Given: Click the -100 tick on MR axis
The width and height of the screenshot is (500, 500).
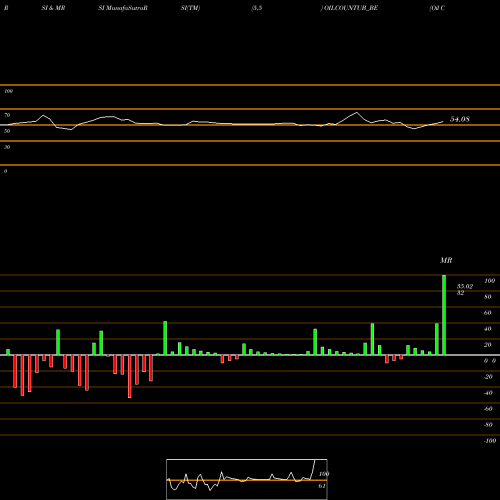Looking at the screenshot, I should click(490, 441).
